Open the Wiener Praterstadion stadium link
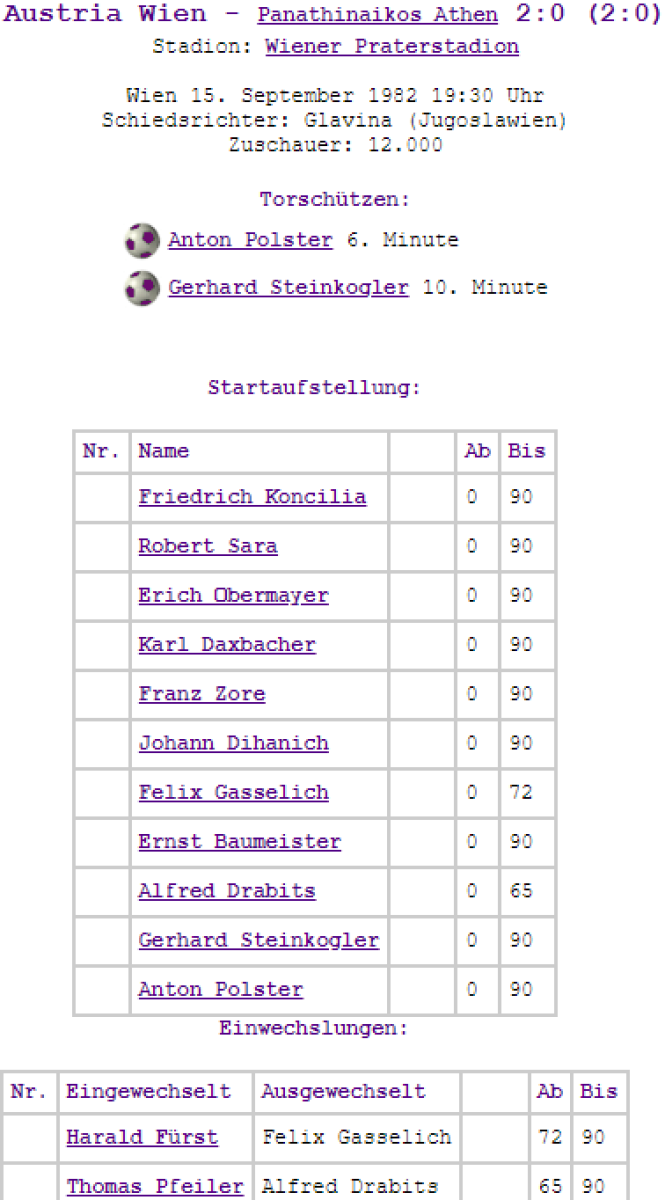This screenshot has width=665, height=1200. pos(392,47)
